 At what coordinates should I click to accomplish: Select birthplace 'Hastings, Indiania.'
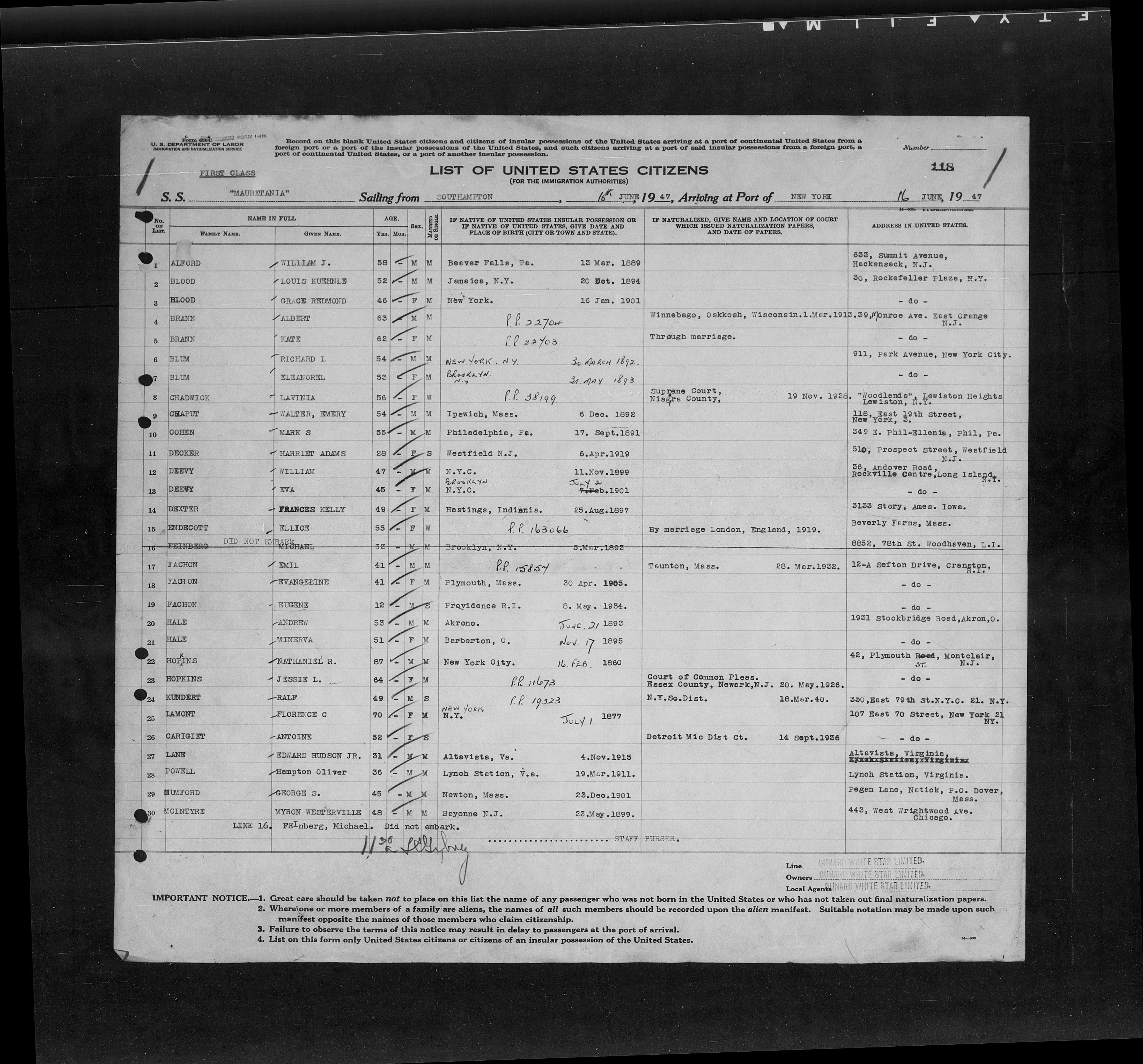(495, 510)
